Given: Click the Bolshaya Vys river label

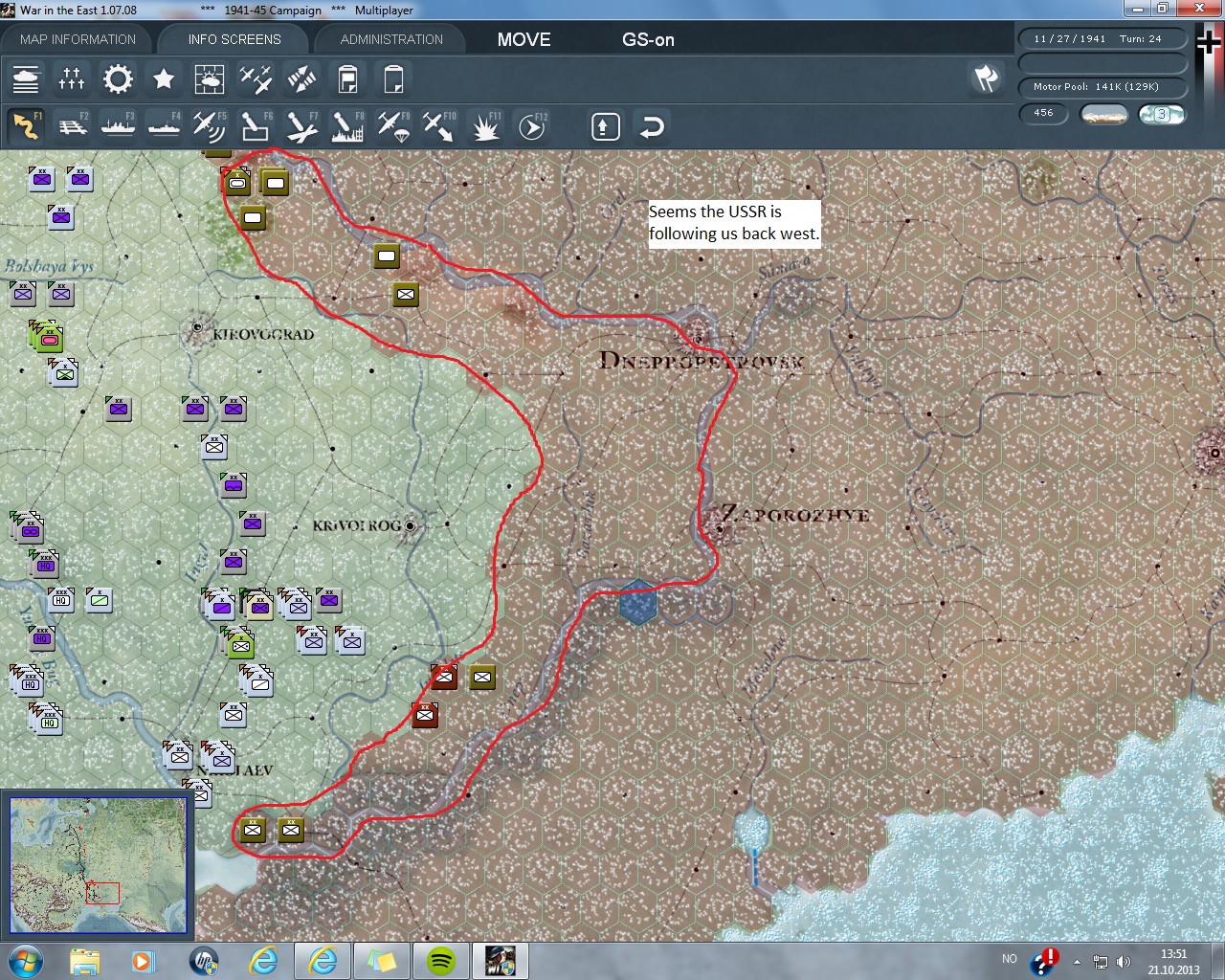Looking at the screenshot, I should (x=49, y=265).
